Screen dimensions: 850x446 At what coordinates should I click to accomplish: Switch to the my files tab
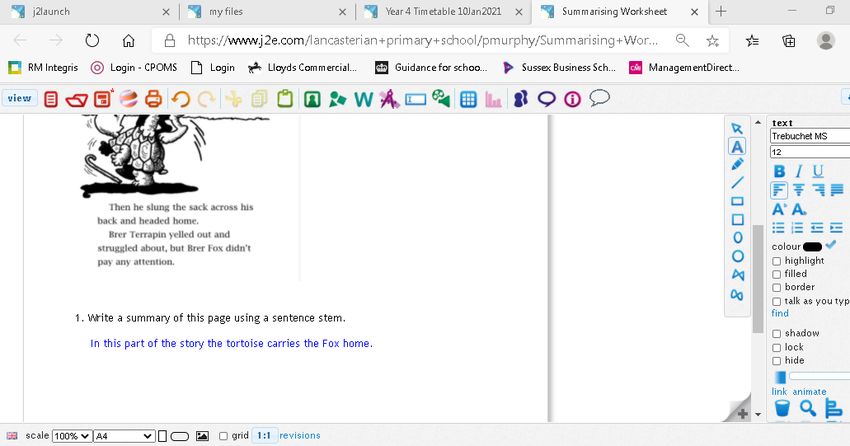click(x=266, y=11)
